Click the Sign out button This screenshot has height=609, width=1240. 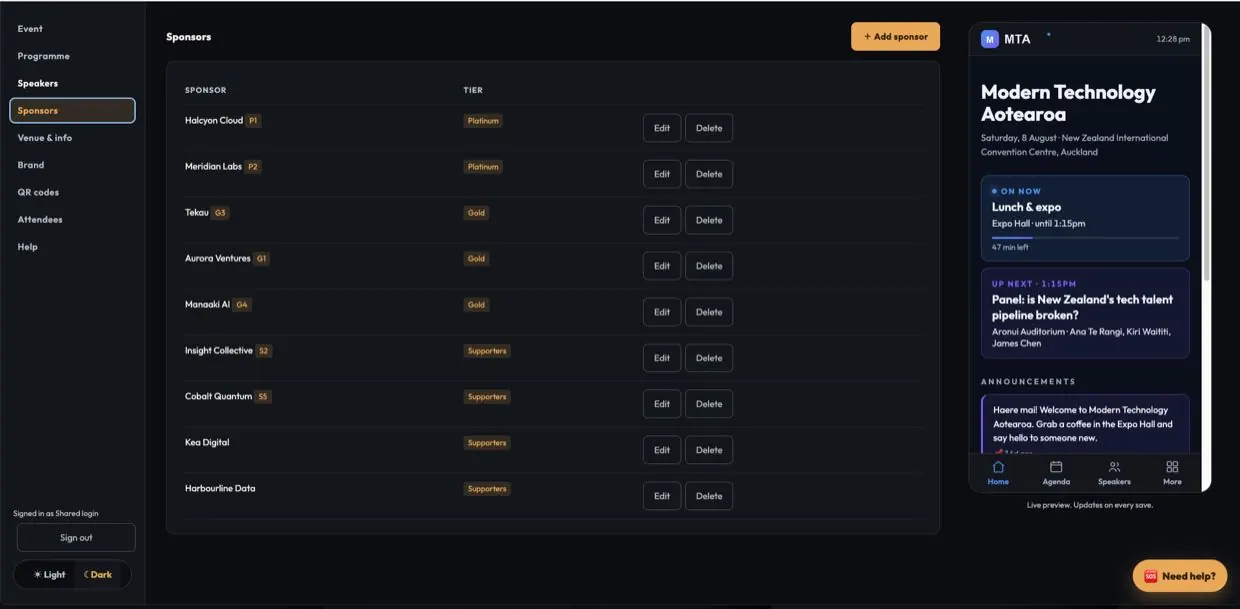tap(76, 537)
